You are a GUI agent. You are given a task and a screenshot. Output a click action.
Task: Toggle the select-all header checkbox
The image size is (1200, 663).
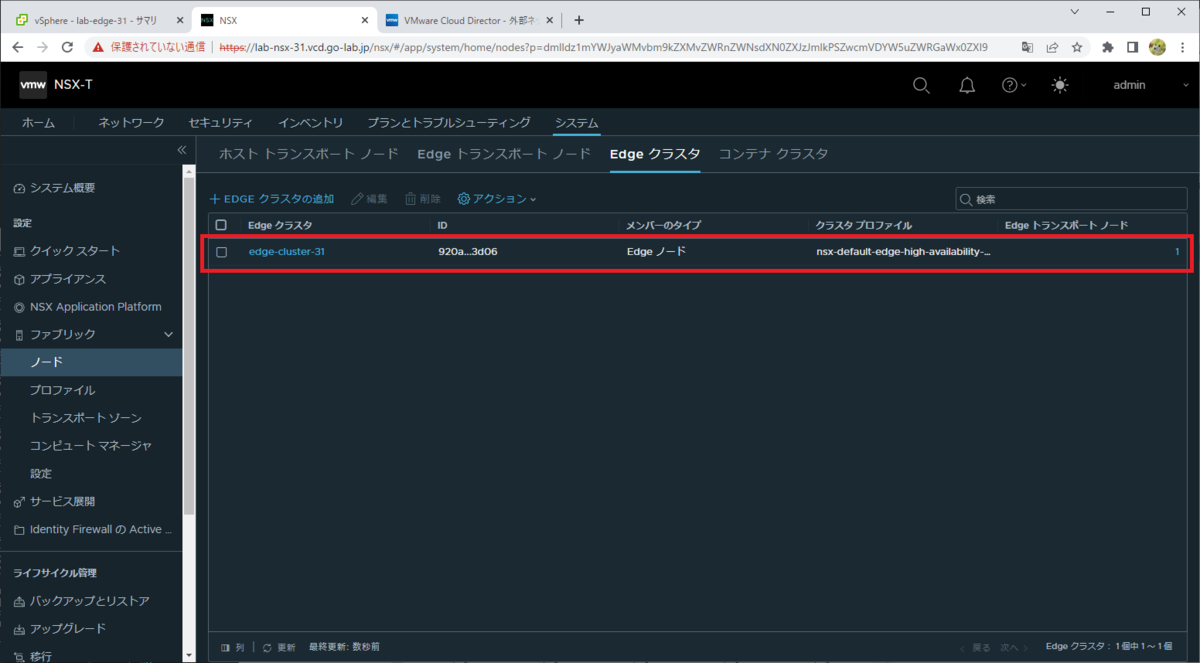pos(221,225)
